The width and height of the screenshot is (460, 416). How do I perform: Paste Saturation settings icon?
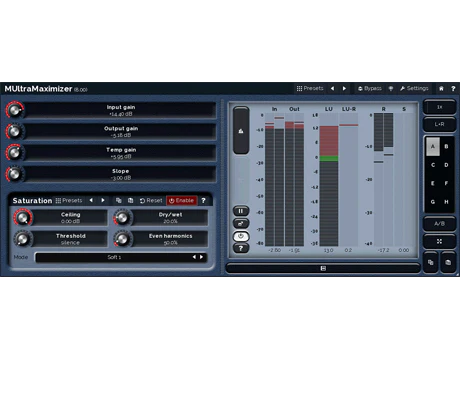(x=130, y=200)
